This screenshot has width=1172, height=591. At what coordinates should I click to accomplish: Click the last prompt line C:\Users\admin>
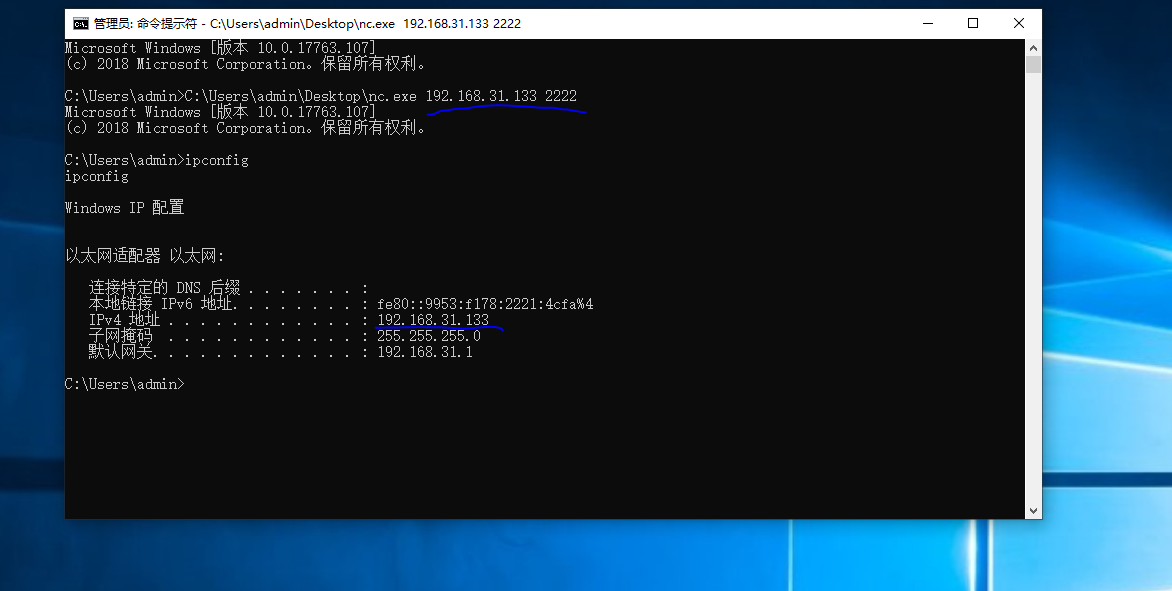click(124, 384)
